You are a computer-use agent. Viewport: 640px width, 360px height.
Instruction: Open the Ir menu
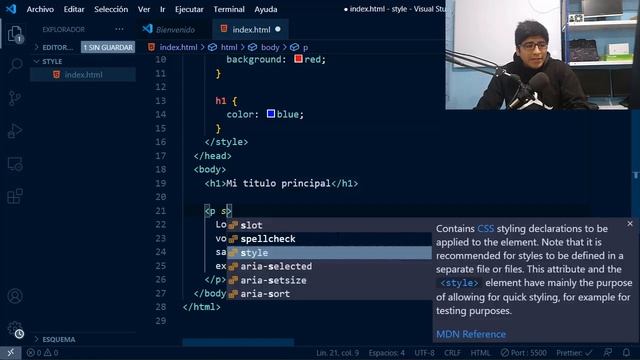click(162, 9)
